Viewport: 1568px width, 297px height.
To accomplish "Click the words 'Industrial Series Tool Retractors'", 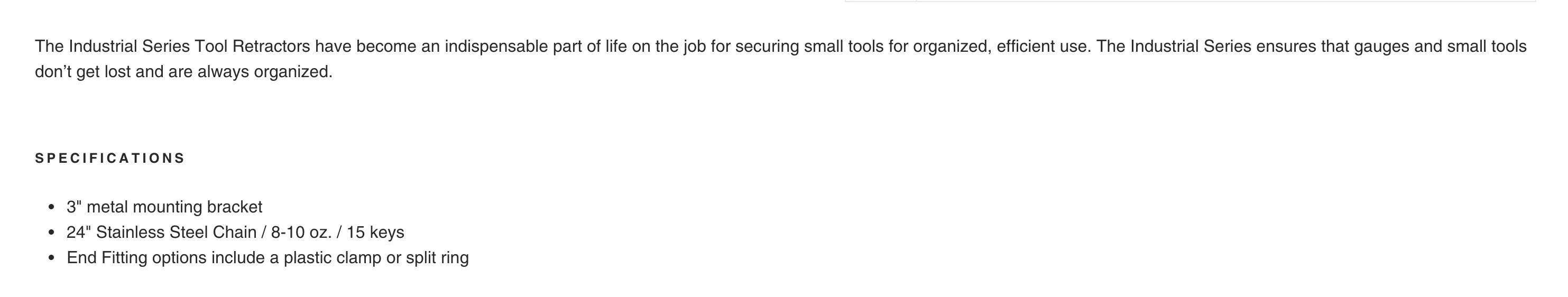I will pyautogui.click(x=189, y=47).
